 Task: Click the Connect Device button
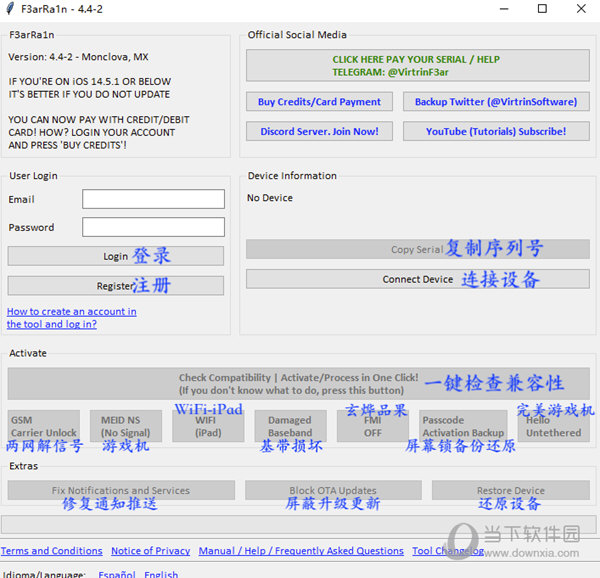(x=417, y=279)
